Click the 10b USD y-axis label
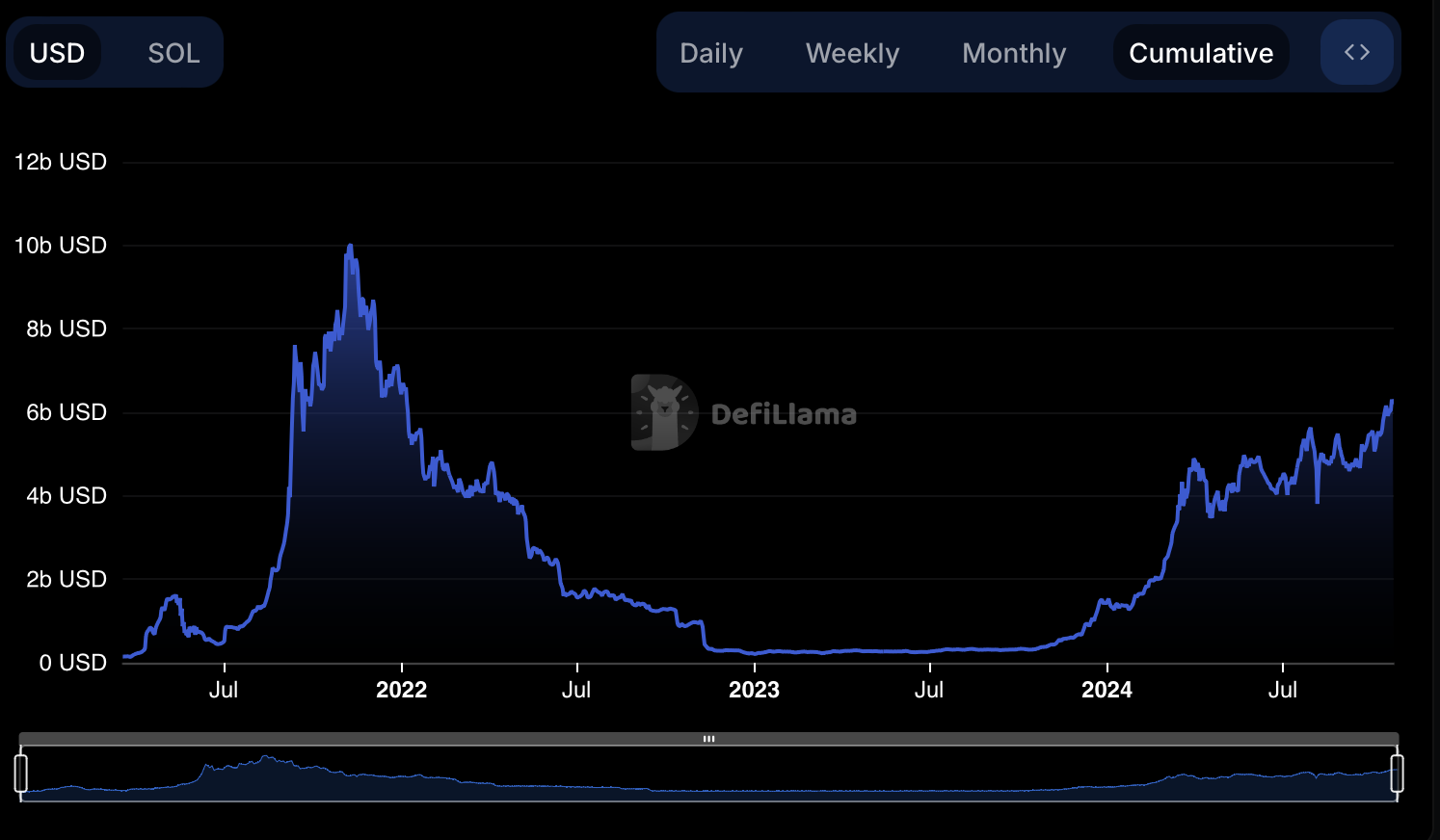The height and width of the screenshot is (840, 1440). tap(60, 246)
